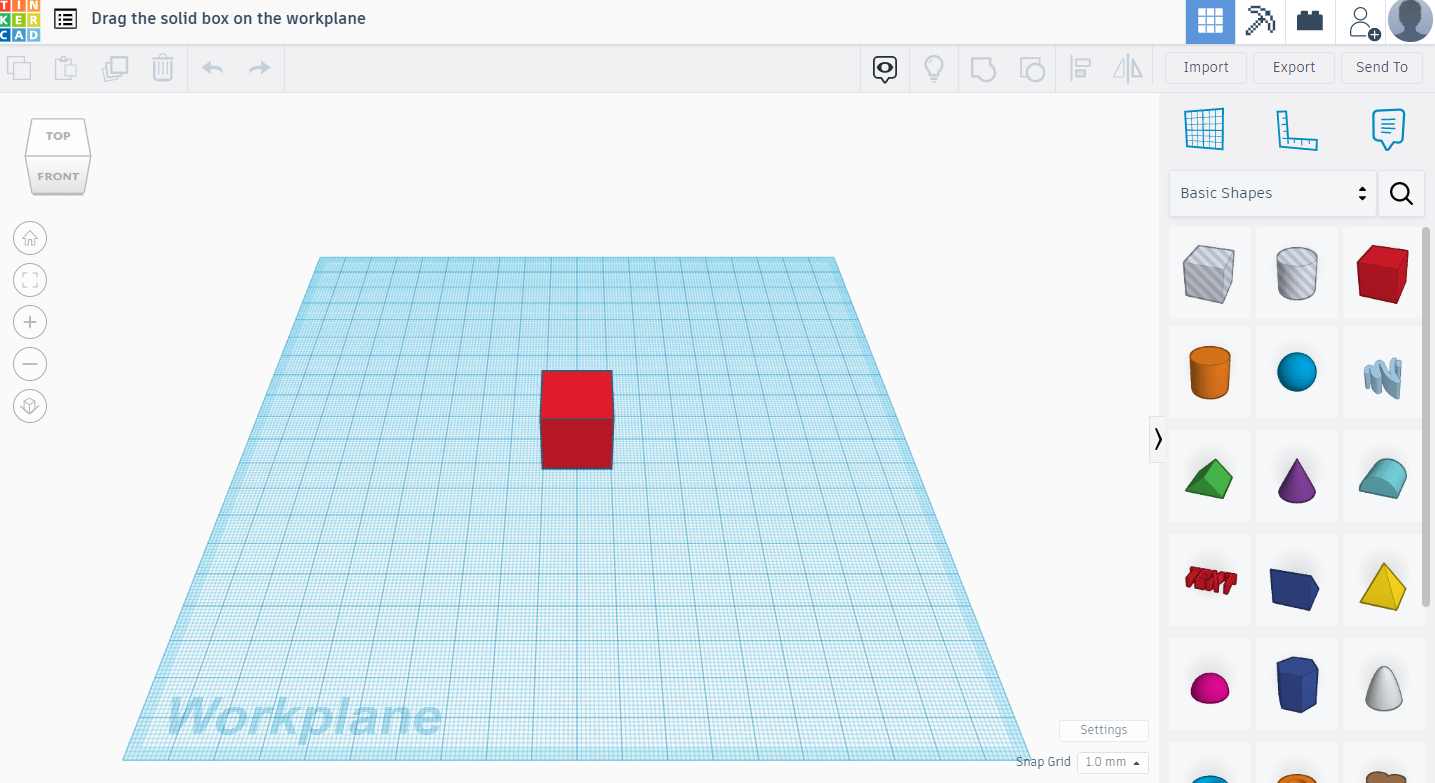Click the Paste toolbar icon

point(66,68)
